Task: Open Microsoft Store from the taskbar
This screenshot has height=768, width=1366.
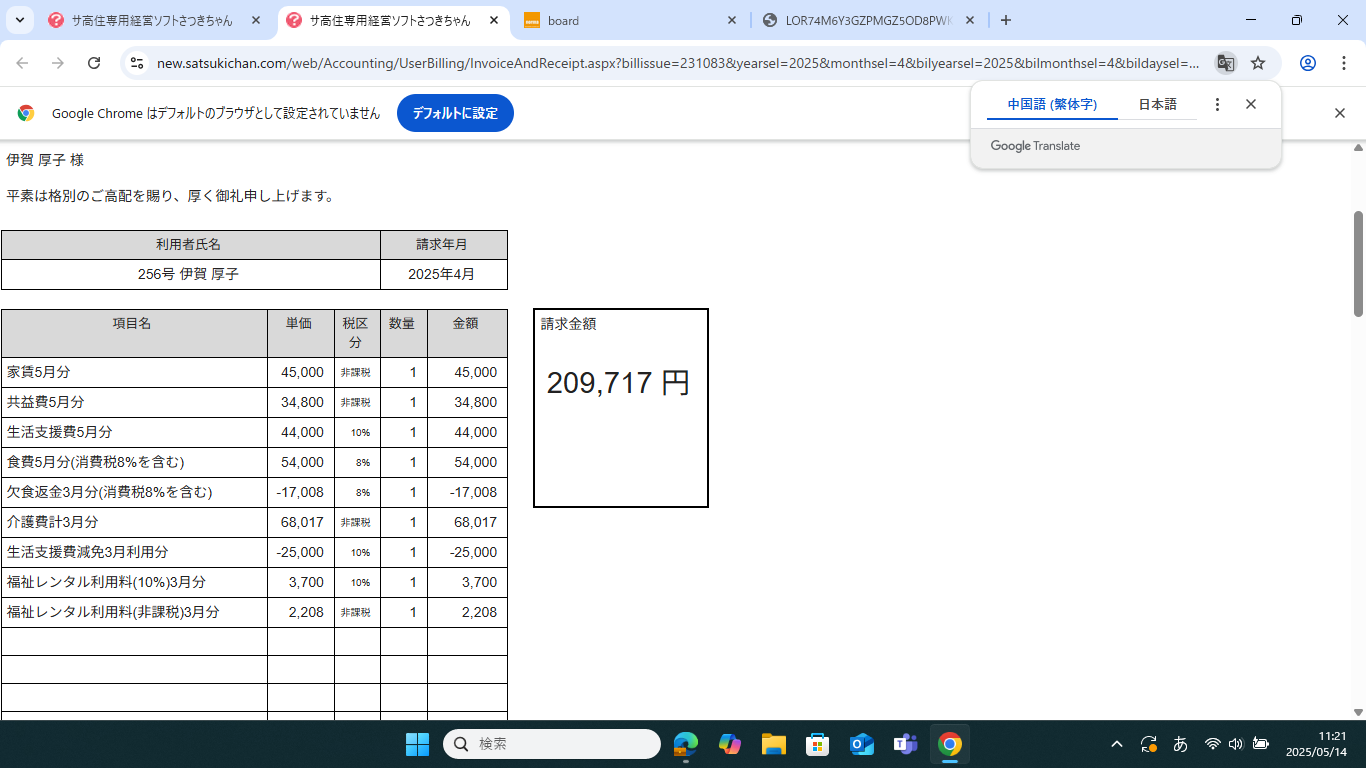Action: 817,744
